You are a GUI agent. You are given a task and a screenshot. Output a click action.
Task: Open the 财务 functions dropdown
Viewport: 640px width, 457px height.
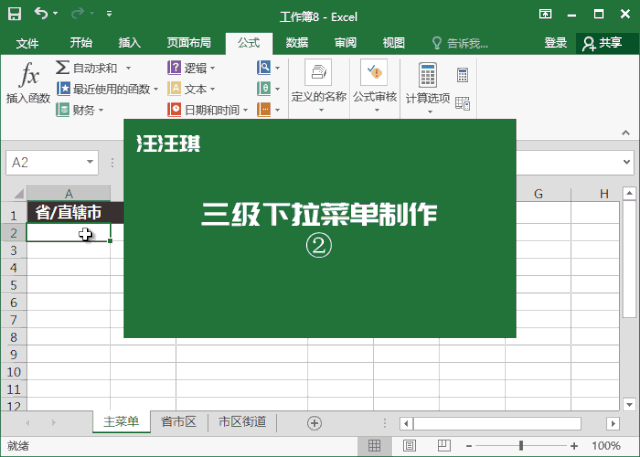80,110
